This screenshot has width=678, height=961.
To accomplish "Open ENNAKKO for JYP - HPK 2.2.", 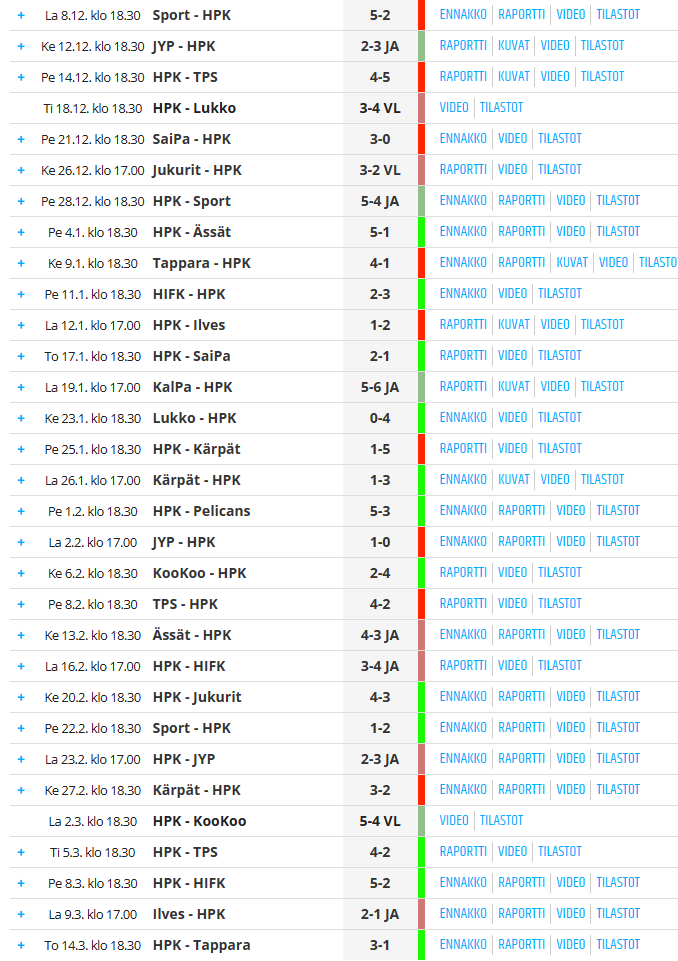I will [x=463, y=542].
